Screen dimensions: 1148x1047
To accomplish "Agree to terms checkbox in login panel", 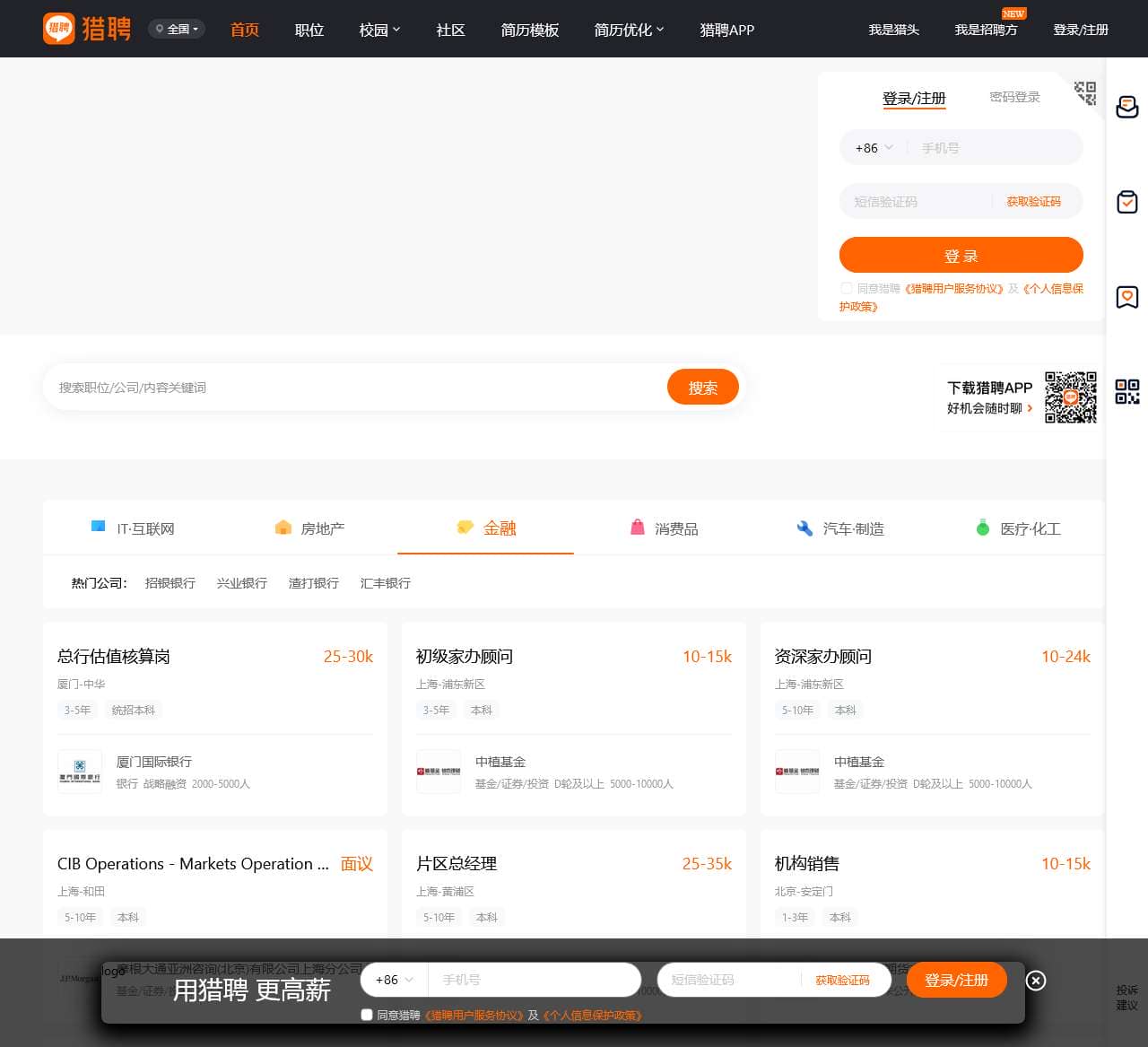I will coord(846,288).
